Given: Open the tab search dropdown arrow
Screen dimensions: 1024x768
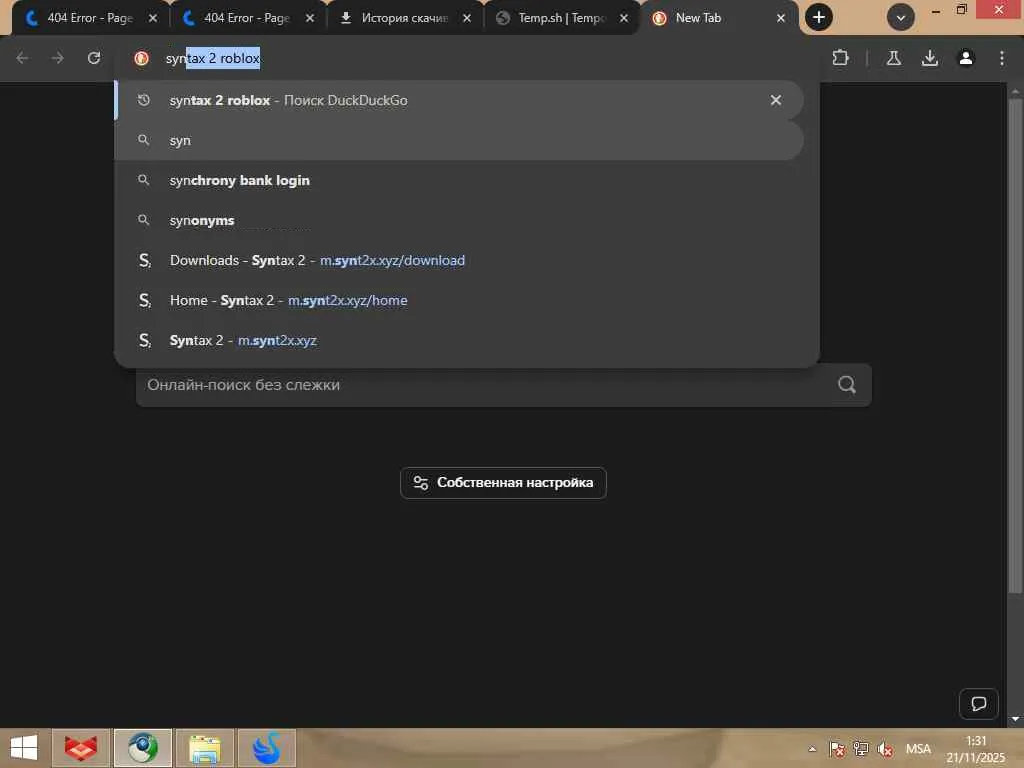Looking at the screenshot, I should coord(901,18).
